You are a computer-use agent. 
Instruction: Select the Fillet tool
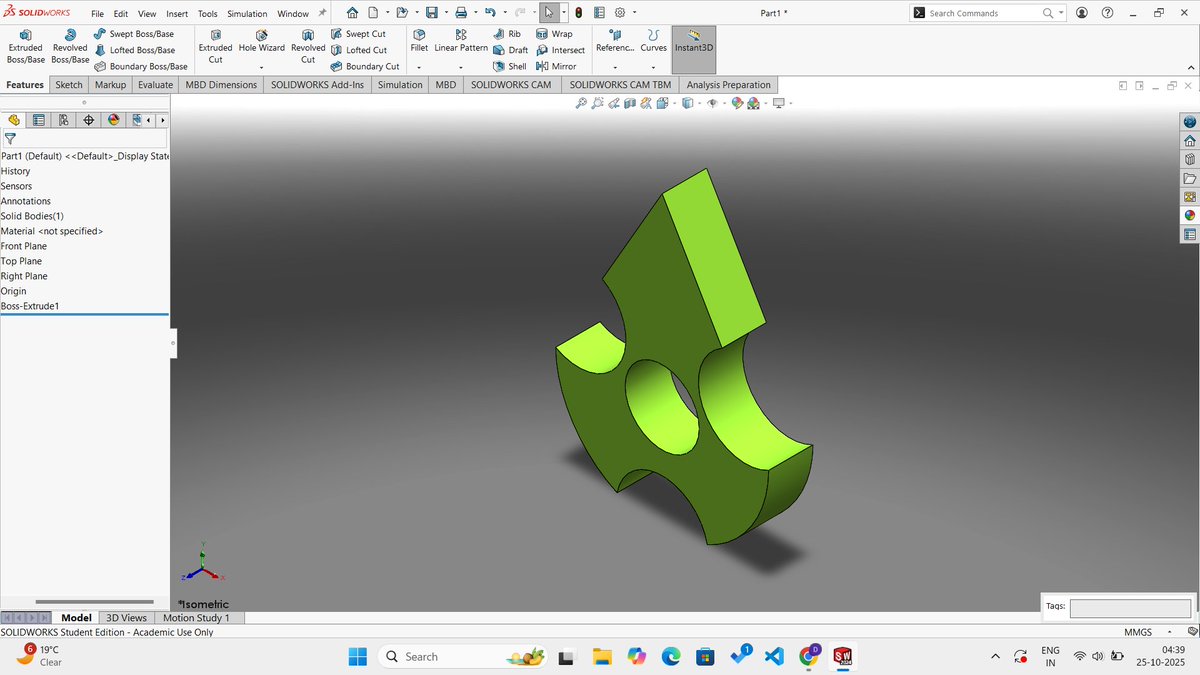point(419,41)
